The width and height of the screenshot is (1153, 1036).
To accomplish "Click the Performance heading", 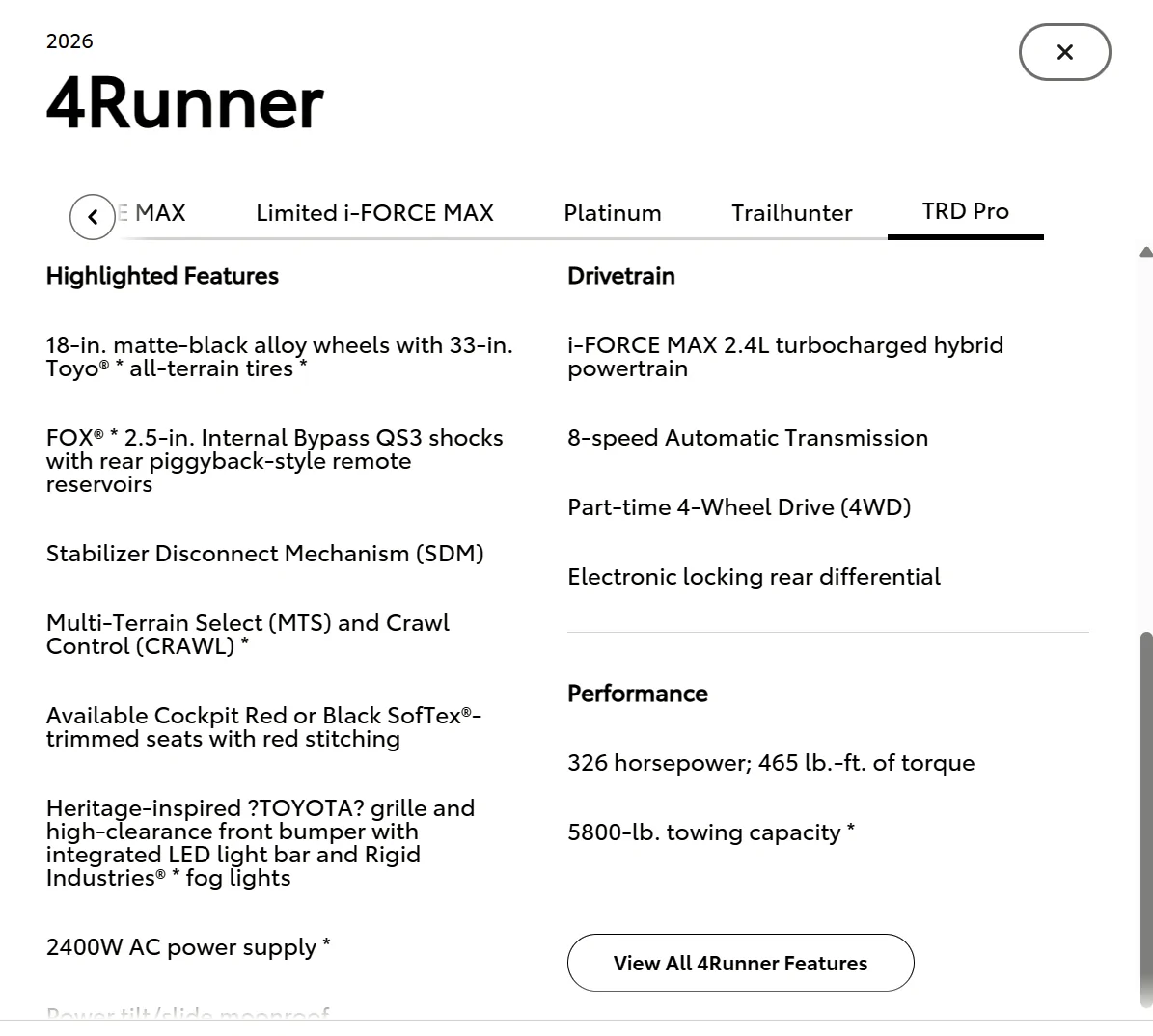I will coord(638,694).
